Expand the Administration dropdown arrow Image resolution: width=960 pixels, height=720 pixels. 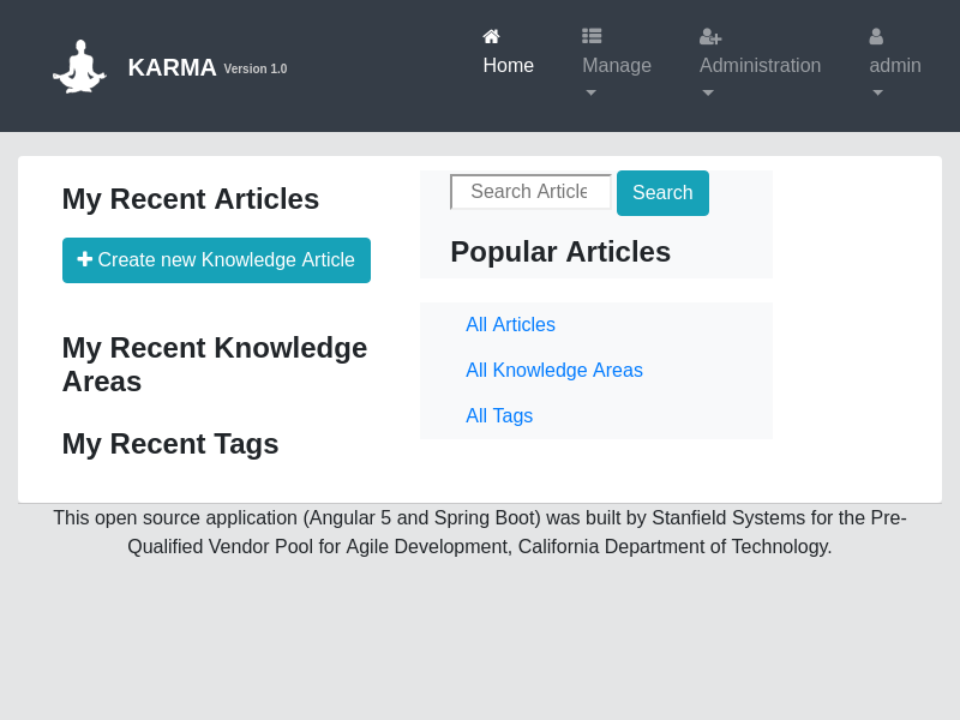point(708,93)
